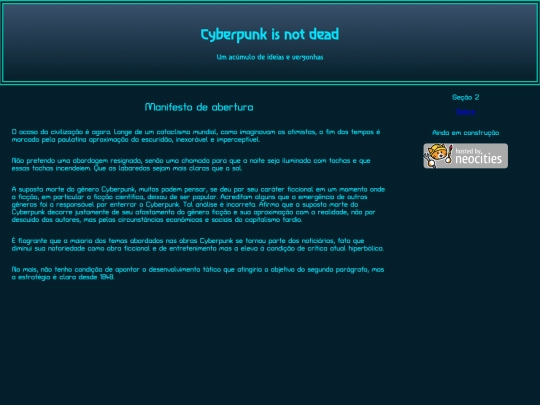Click the hosted by neocities badge

[465, 156]
